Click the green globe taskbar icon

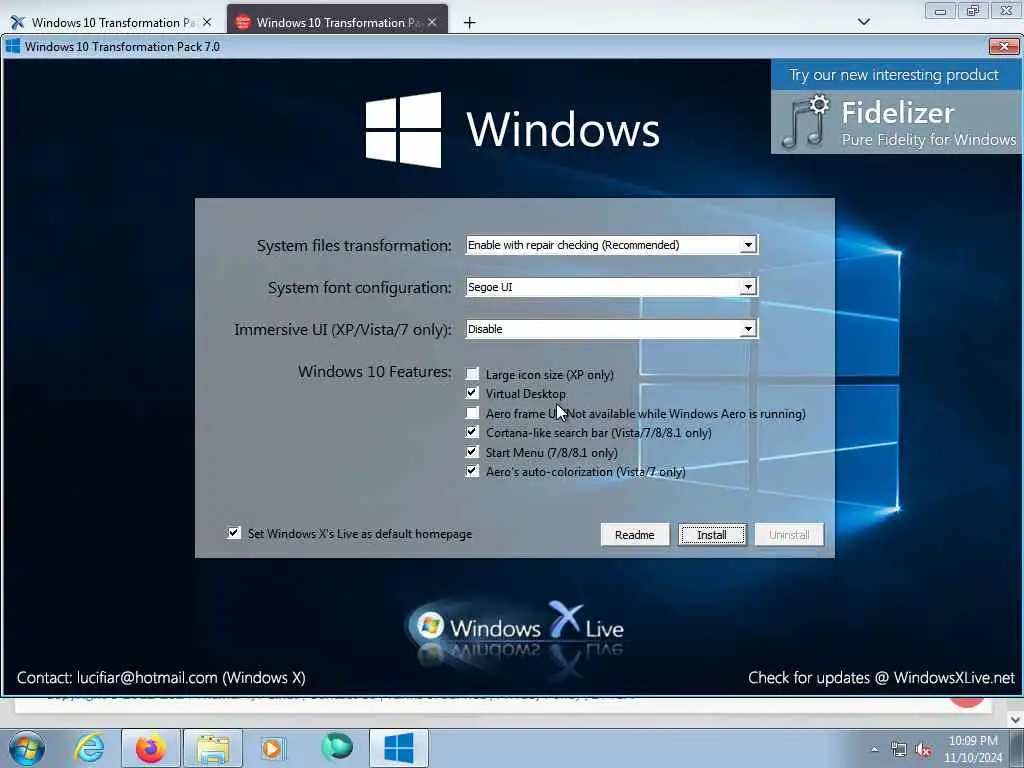point(337,746)
